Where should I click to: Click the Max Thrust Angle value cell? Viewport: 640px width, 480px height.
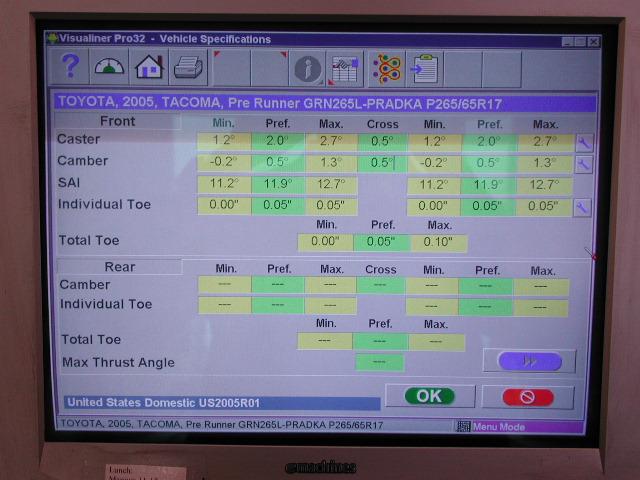[380, 362]
